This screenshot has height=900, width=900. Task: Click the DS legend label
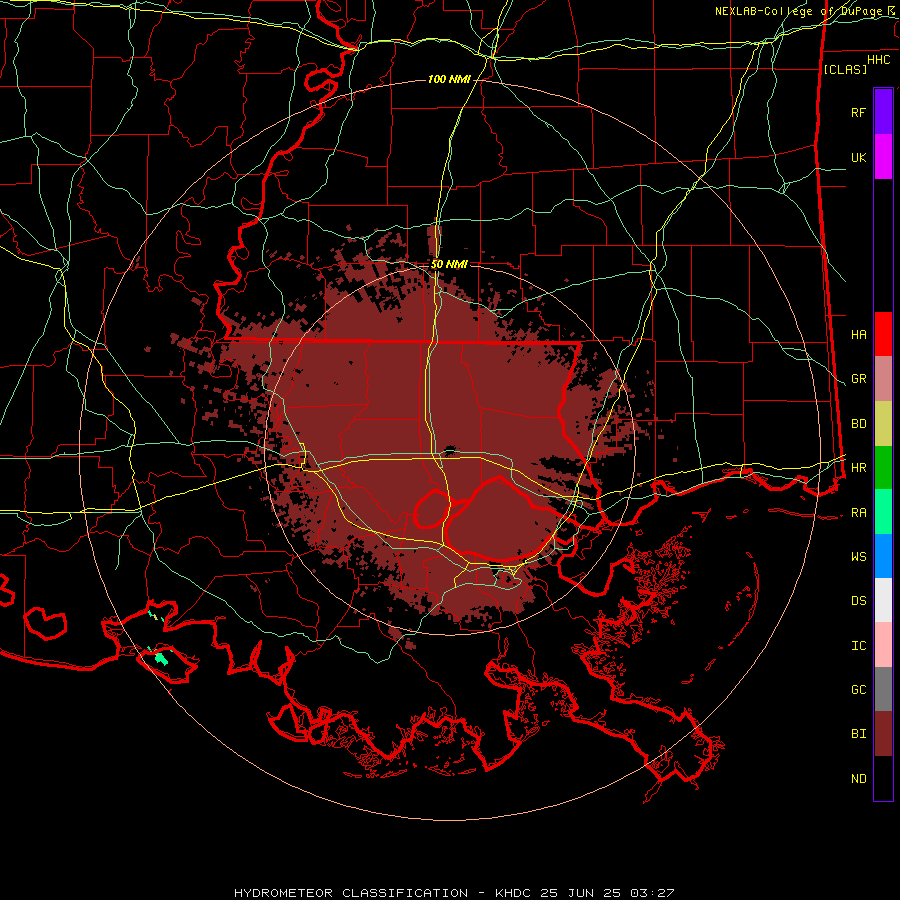click(x=858, y=601)
